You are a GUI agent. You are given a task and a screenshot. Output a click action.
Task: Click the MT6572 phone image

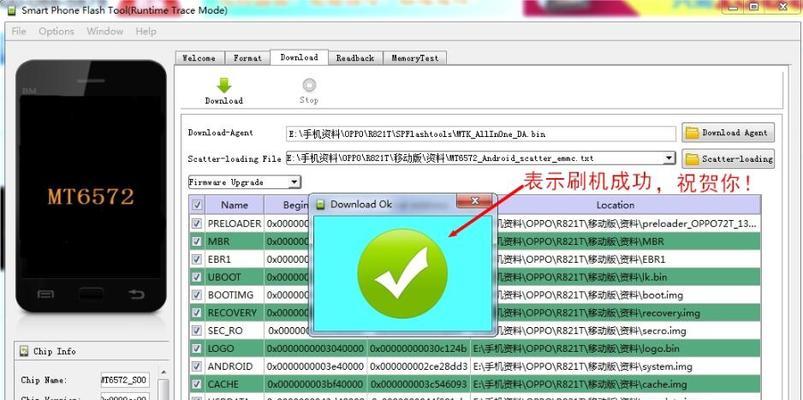point(91,186)
